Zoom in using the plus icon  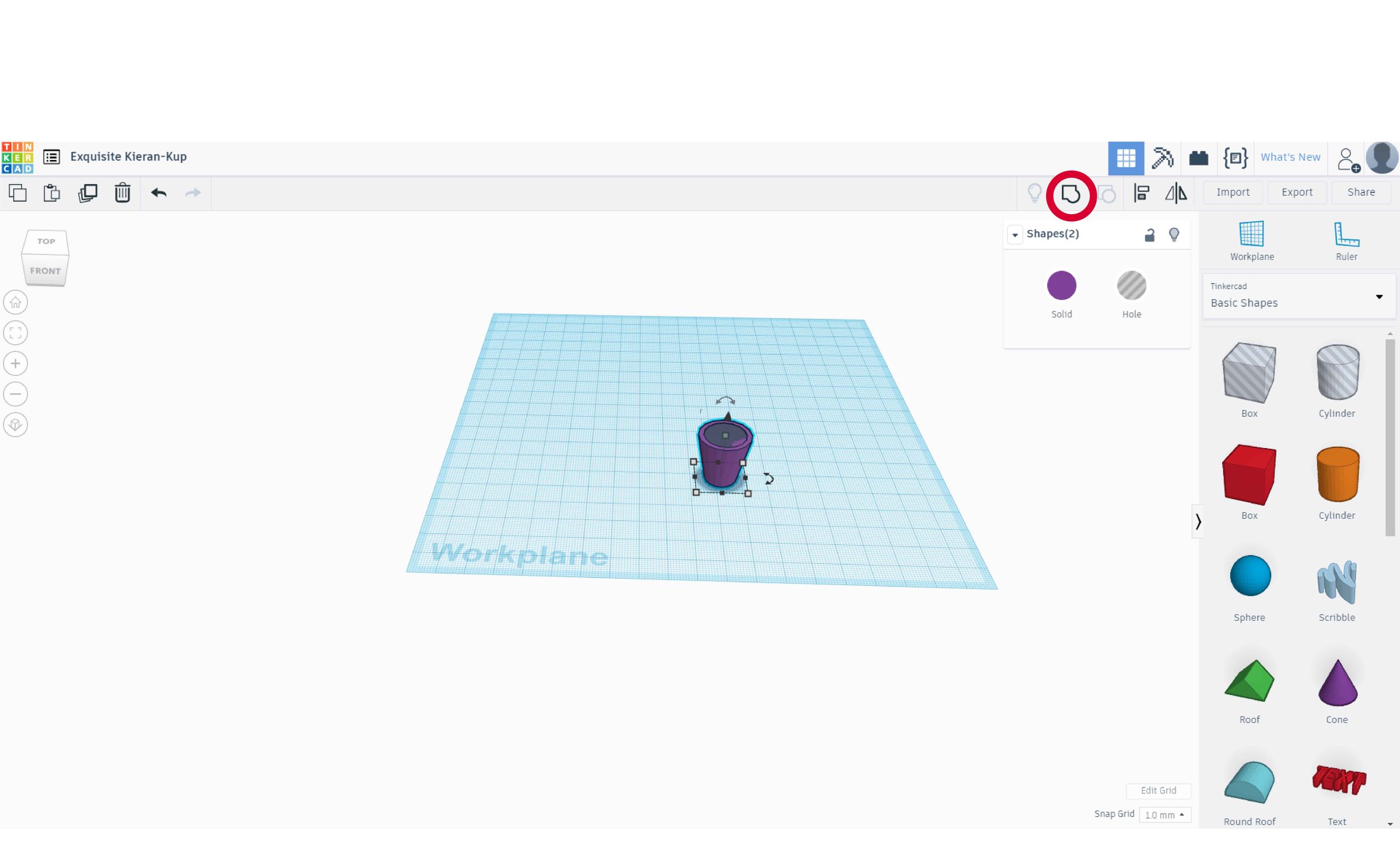tap(15, 363)
